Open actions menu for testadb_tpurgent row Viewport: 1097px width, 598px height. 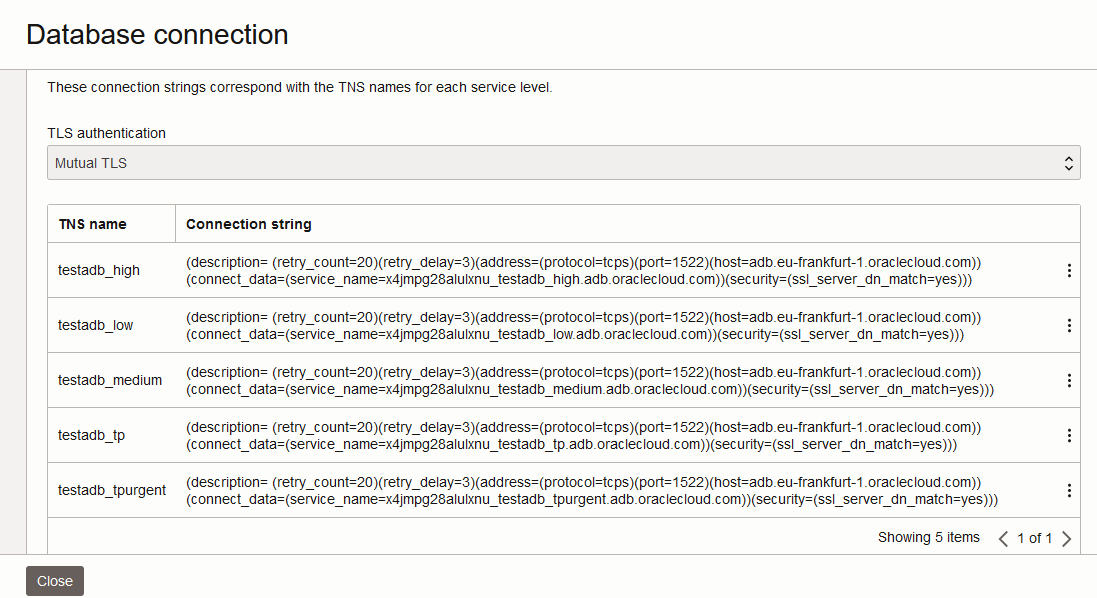coord(1069,491)
